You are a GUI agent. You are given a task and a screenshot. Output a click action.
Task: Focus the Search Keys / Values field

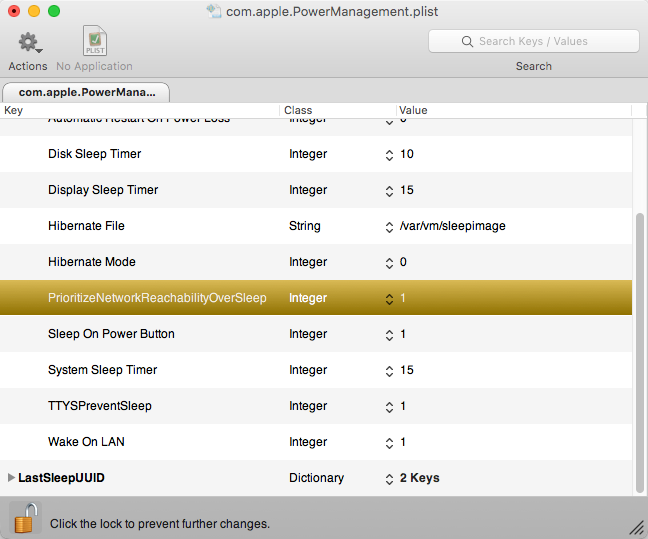(534, 41)
